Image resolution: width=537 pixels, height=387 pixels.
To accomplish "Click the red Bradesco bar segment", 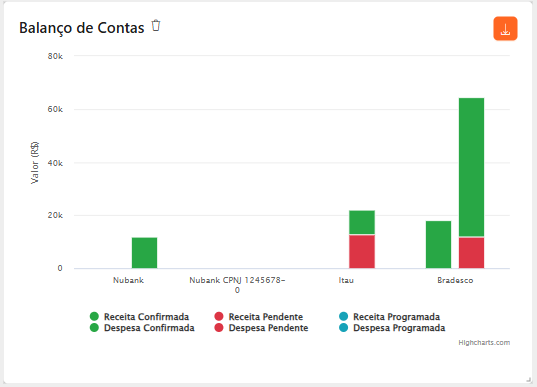I will pyautogui.click(x=472, y=253).
